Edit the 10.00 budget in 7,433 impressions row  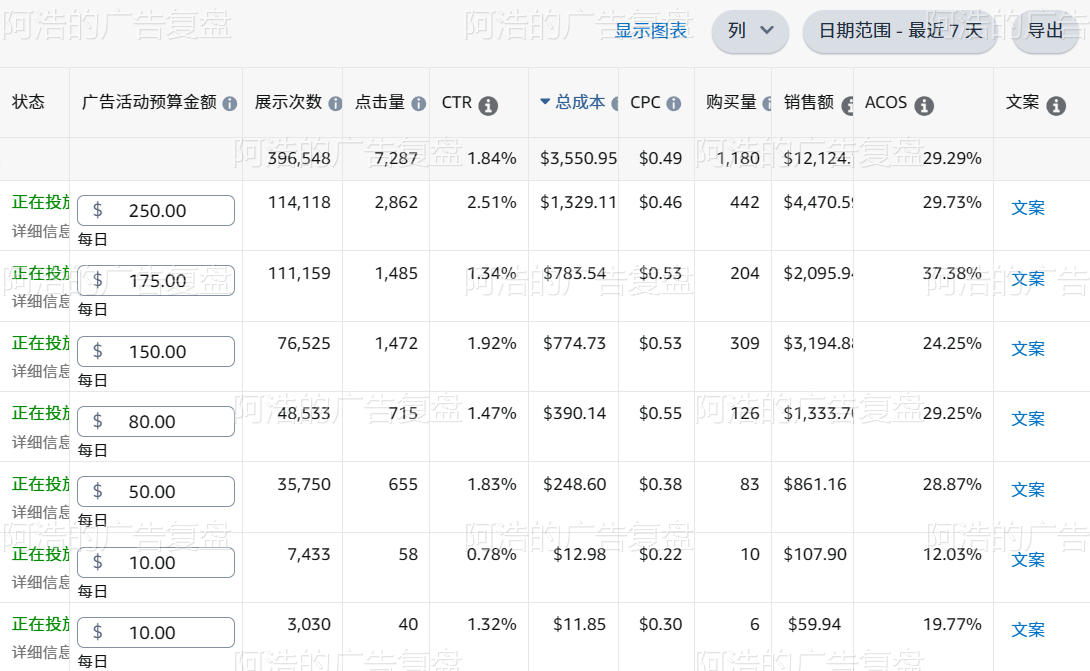coord(156,563)
